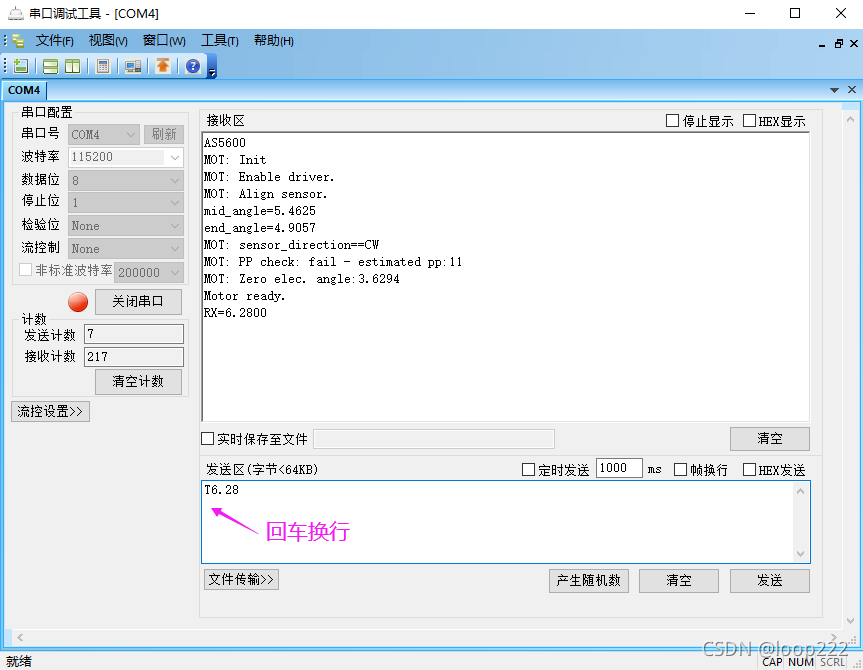Click the 'mid_angle=5.4625' line
Image resolution: width=863 pixels, height=670 pixels.
(260, 211)
